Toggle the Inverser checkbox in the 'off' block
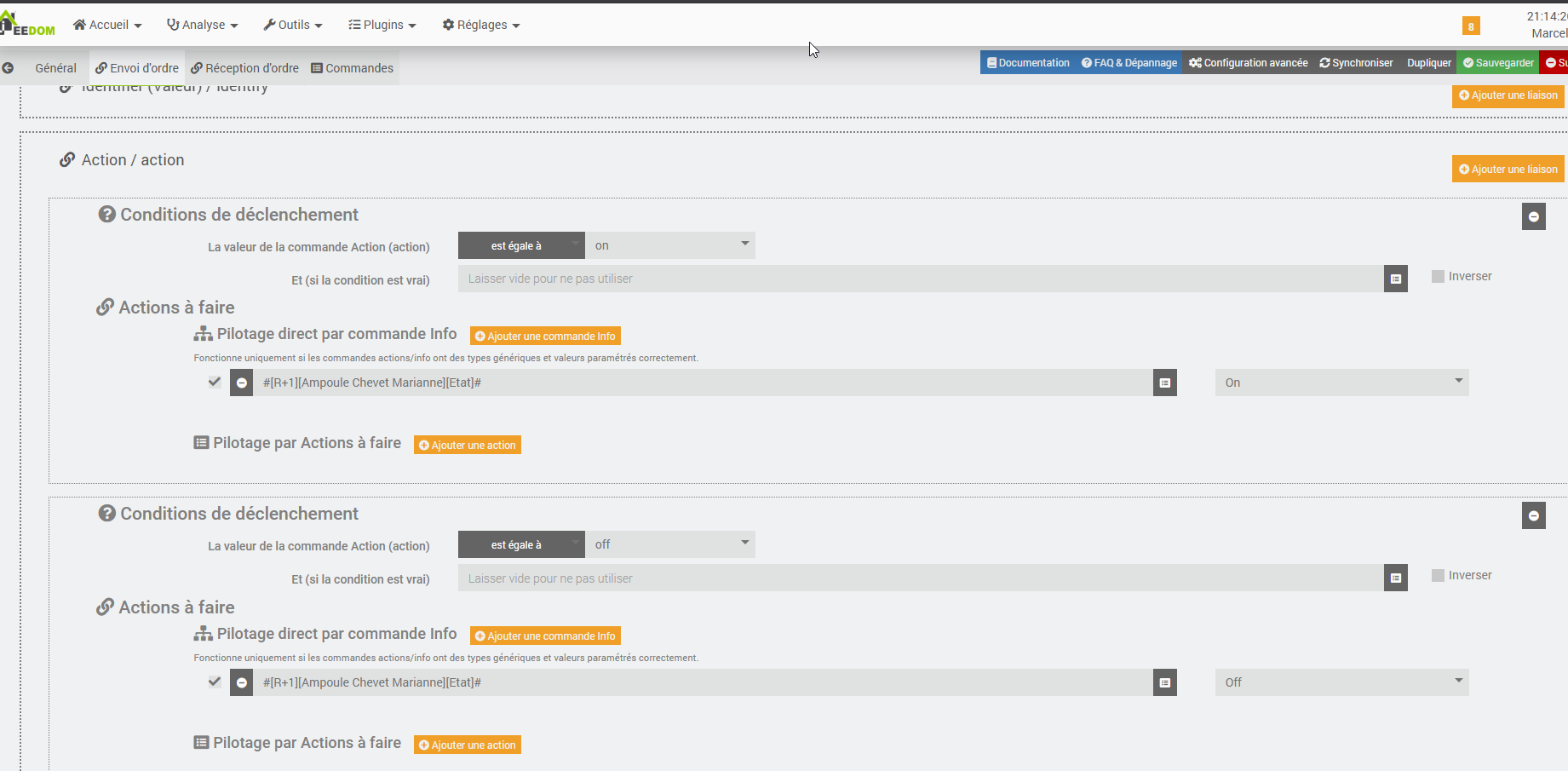1568x771 pixels. pos(1438,575)
